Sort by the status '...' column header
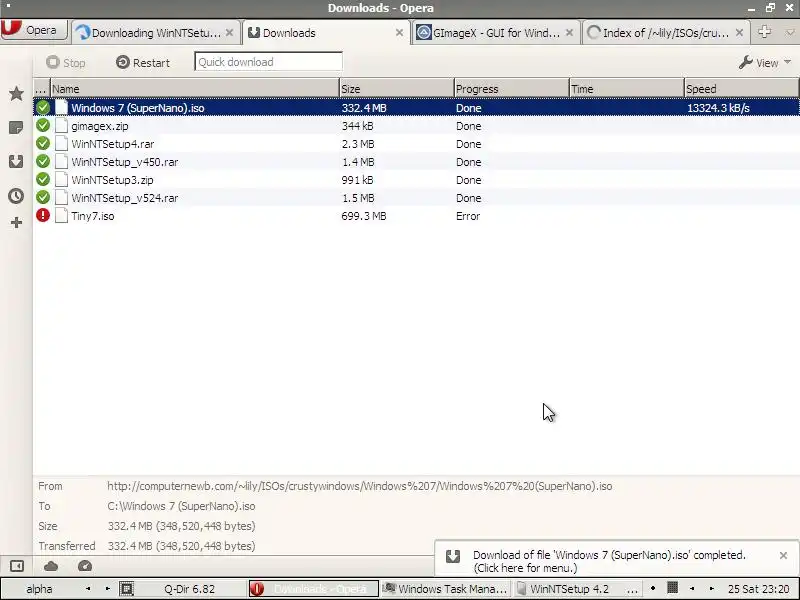 coord(42,89)
